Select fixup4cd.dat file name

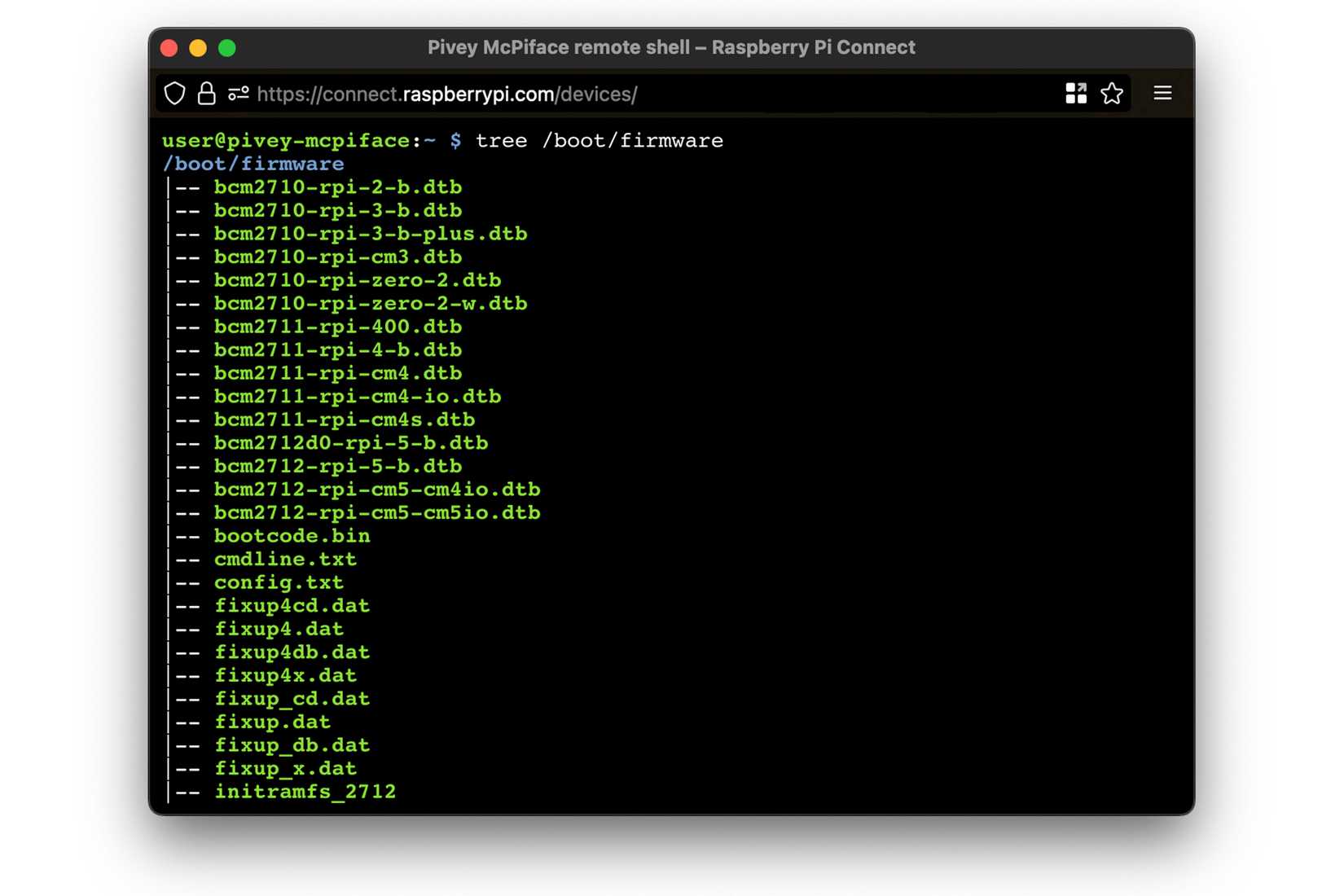click(292, 605)
